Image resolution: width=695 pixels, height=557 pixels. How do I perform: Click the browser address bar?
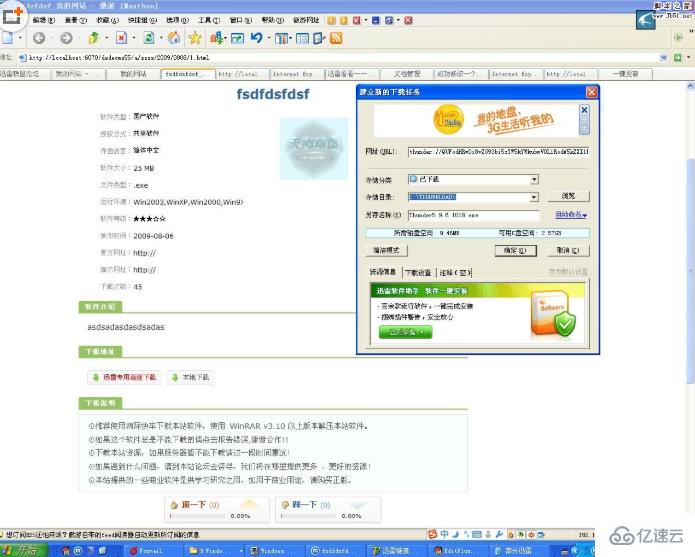click(x=344, y=58)
